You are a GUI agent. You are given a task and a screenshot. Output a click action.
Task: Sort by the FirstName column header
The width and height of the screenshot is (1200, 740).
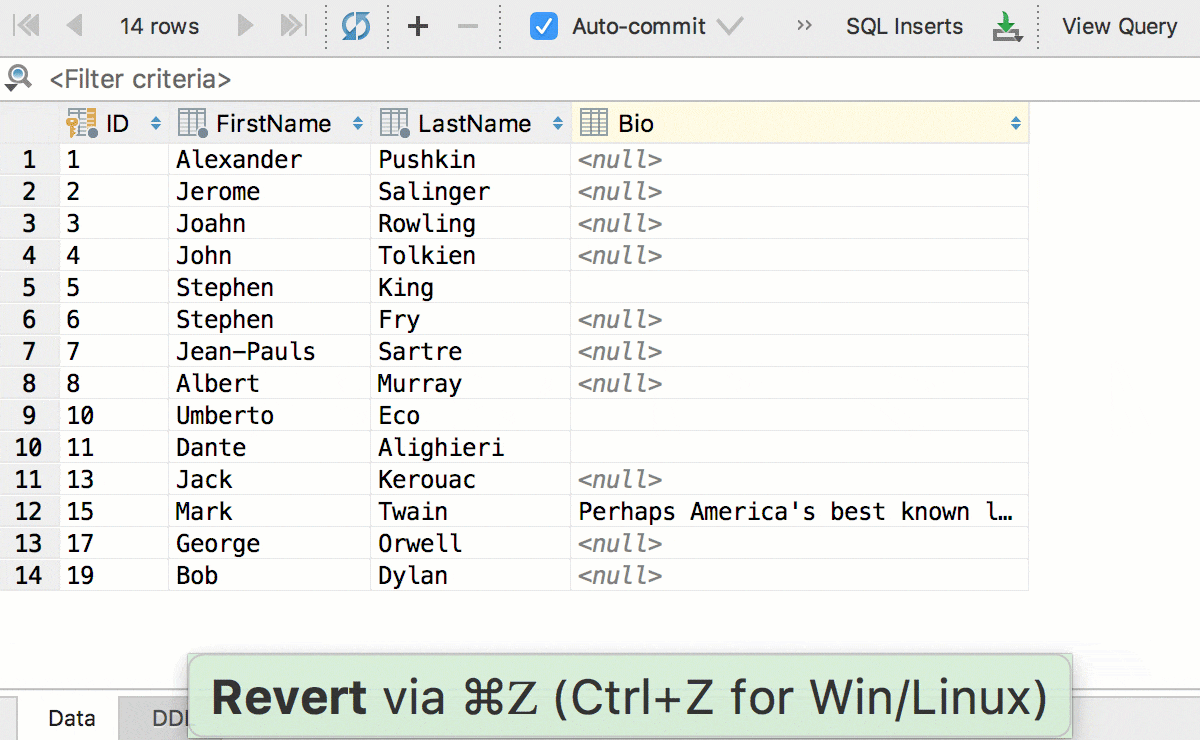point(270,123)
